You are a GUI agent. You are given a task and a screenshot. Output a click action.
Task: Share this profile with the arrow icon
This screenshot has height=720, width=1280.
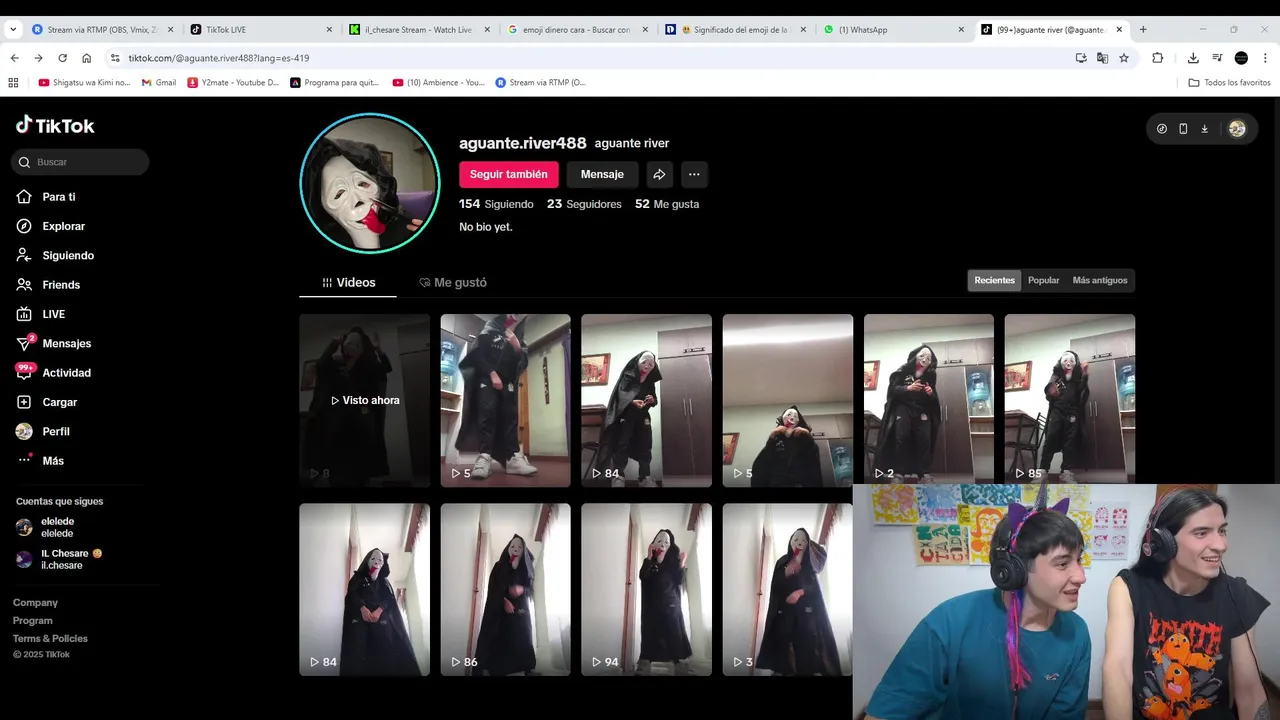coord(659,174)
